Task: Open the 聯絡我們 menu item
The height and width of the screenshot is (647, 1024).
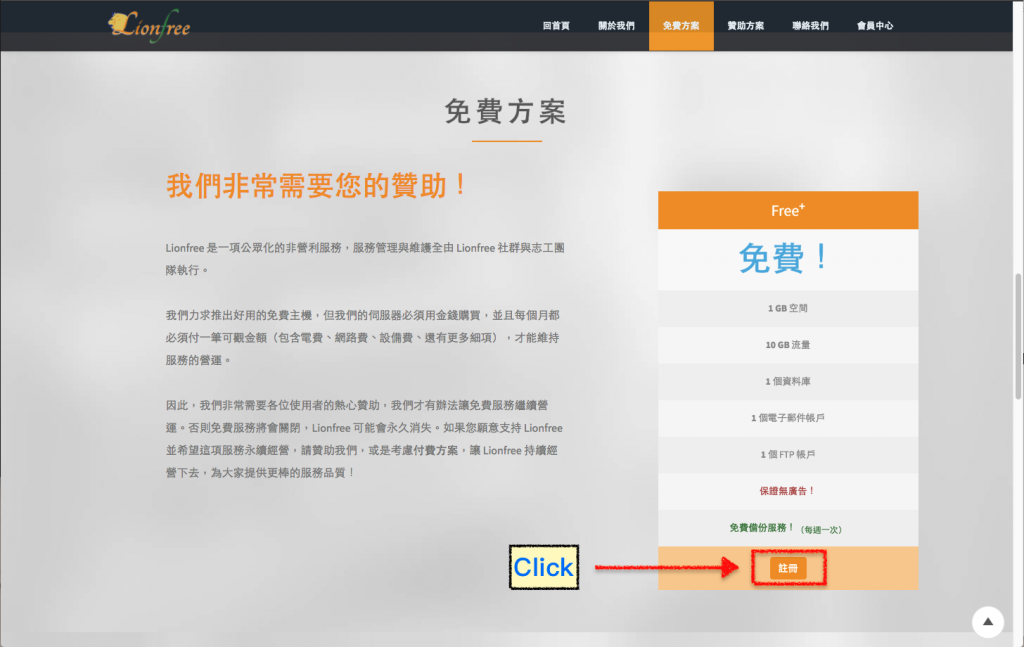Action: point(810,25)
